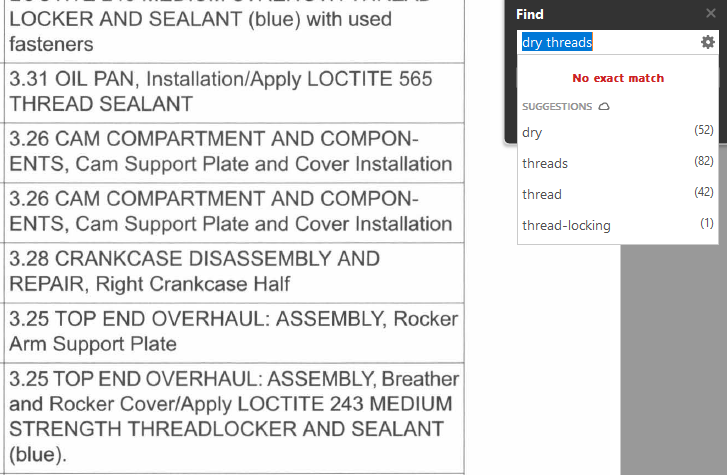Click the 'Rocker Arm Support Plate' row
Screen dimensions: 727x475
(x=231, y=331)
